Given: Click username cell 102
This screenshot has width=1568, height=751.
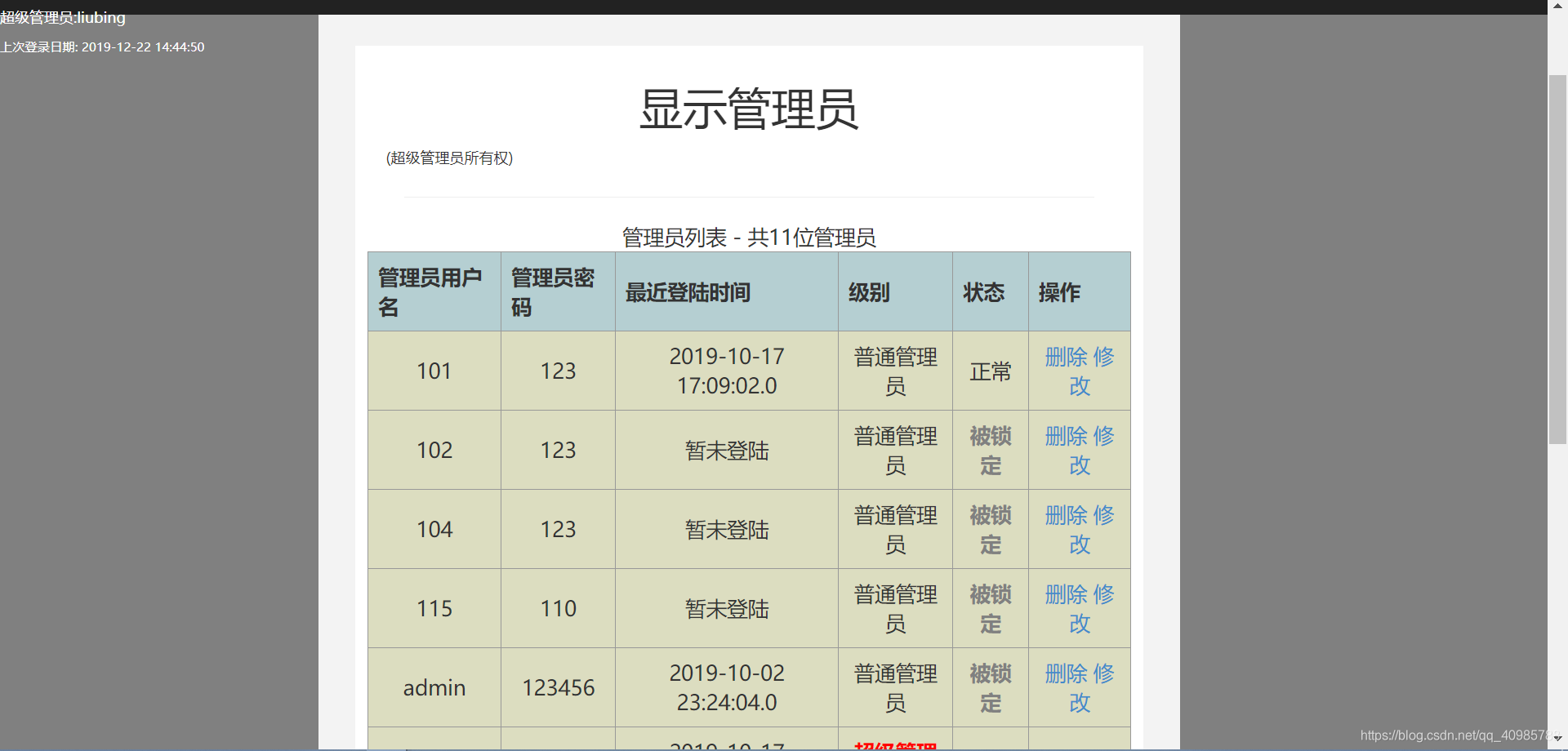Looking at the screenshot, I should [x=434, y=450].
